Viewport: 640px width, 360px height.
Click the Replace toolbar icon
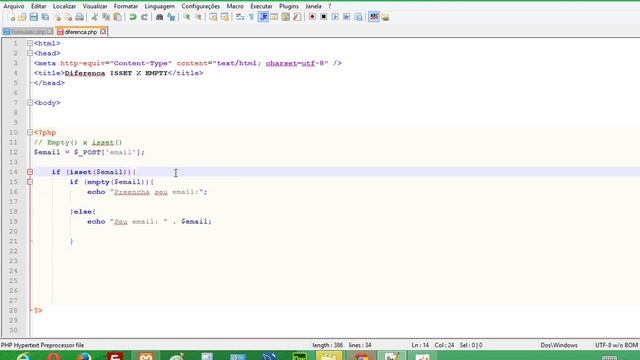coord(171,17)
